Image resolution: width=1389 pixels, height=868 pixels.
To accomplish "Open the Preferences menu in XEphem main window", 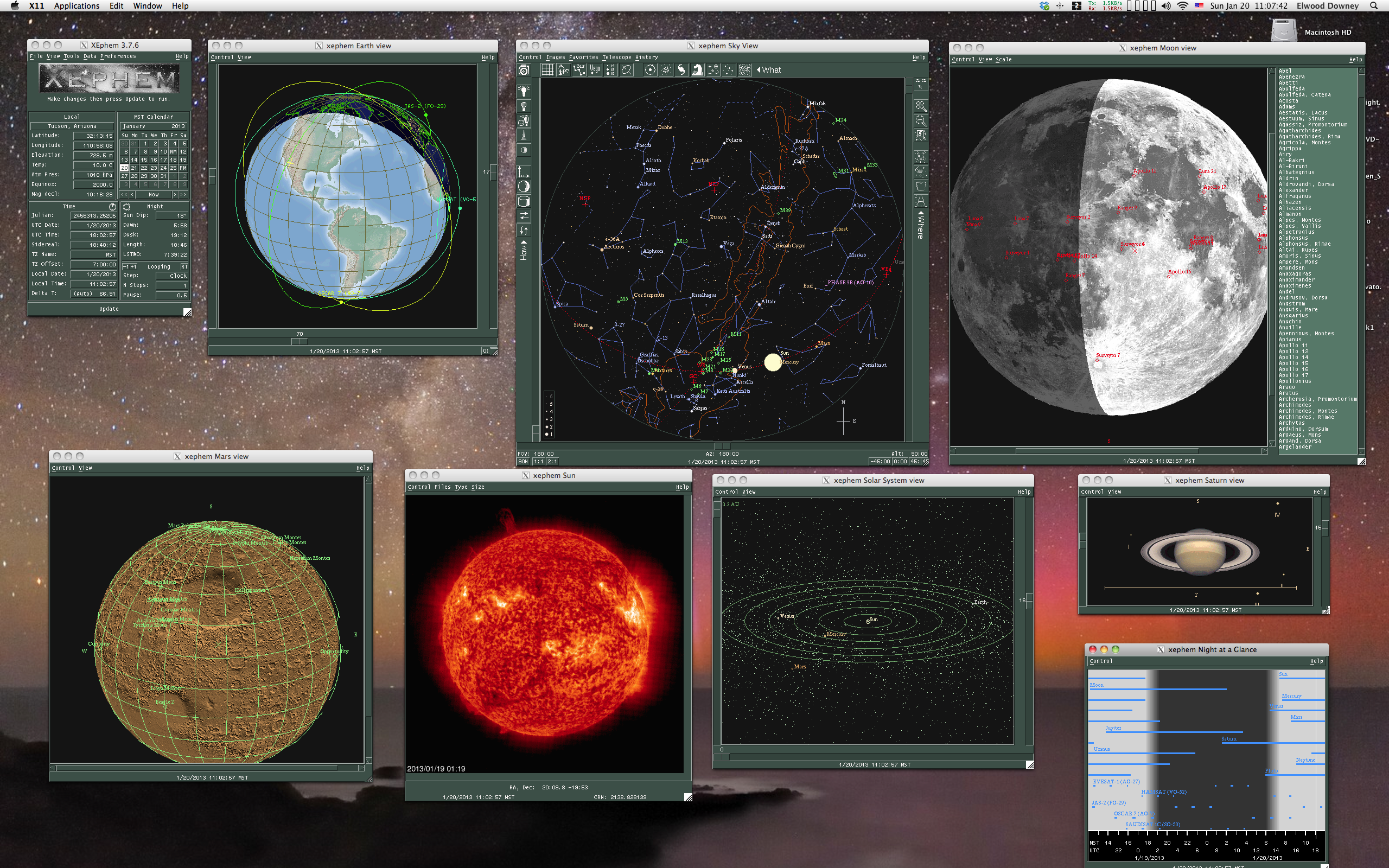I will [x=118, y=56].
